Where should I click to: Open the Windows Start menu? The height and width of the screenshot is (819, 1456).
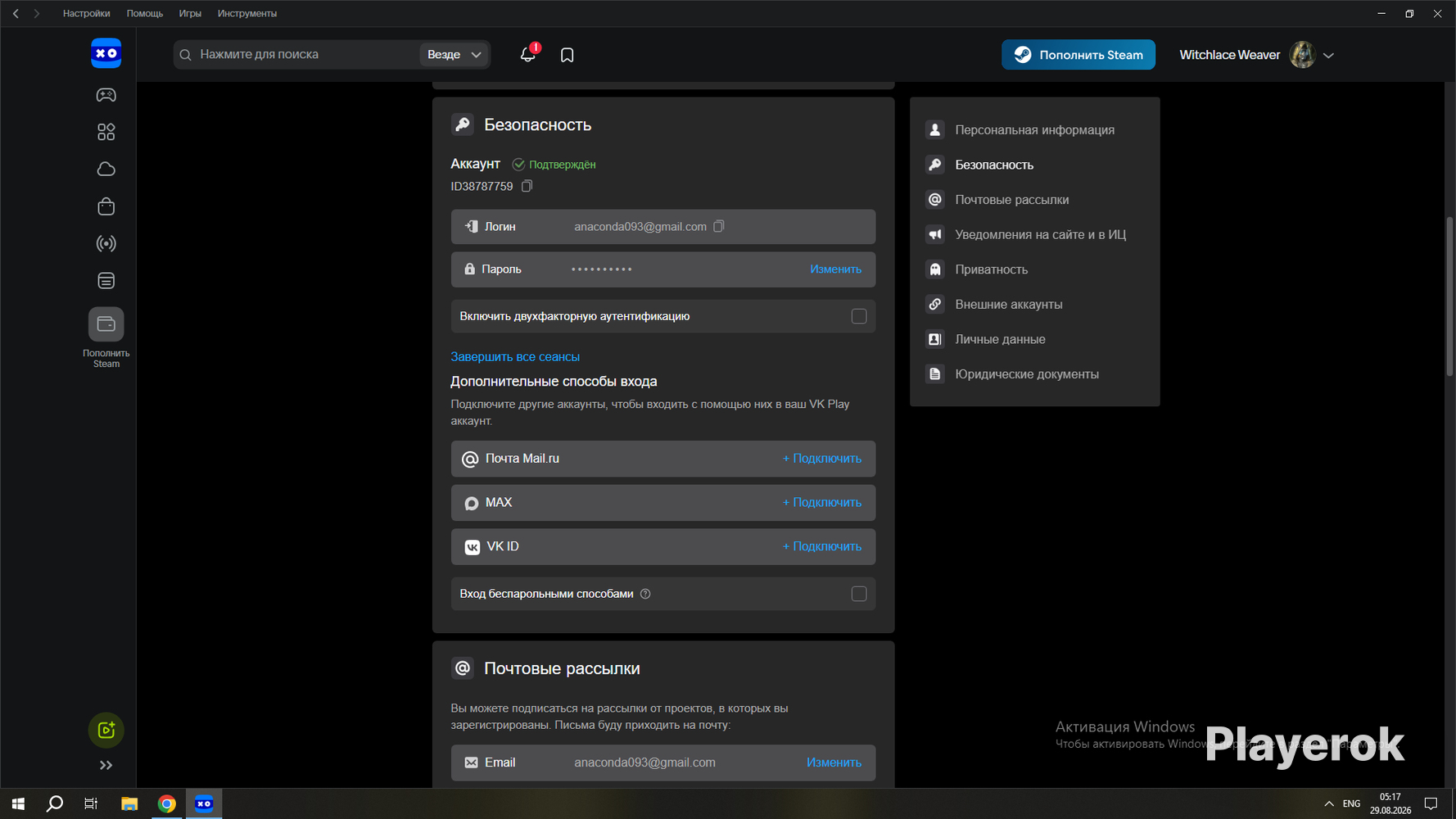coord(18,803)
